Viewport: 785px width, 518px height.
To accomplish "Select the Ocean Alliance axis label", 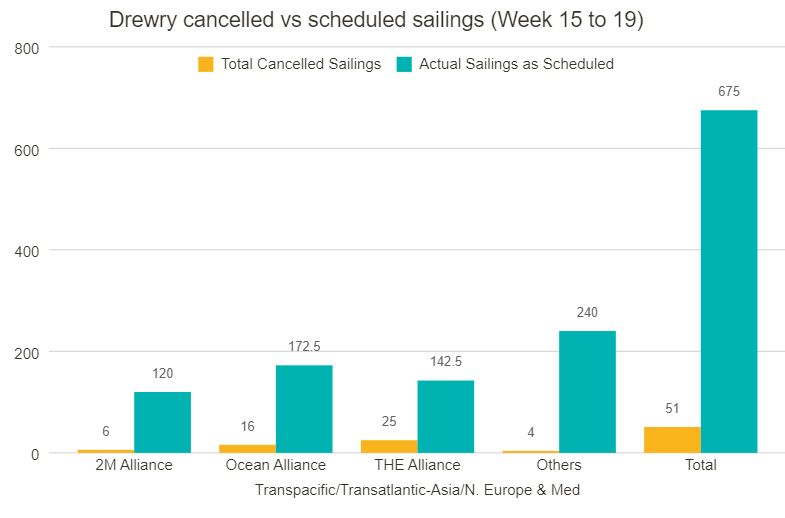I will click(276, 465).
